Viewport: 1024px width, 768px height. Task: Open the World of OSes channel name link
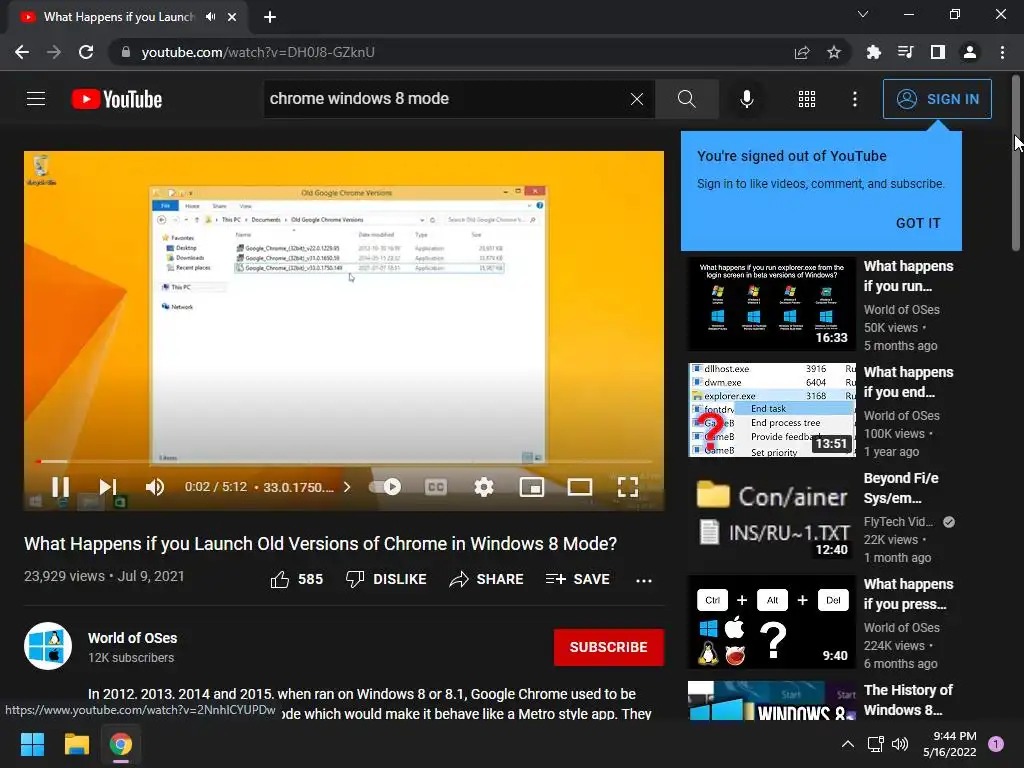tap(133, 638)
